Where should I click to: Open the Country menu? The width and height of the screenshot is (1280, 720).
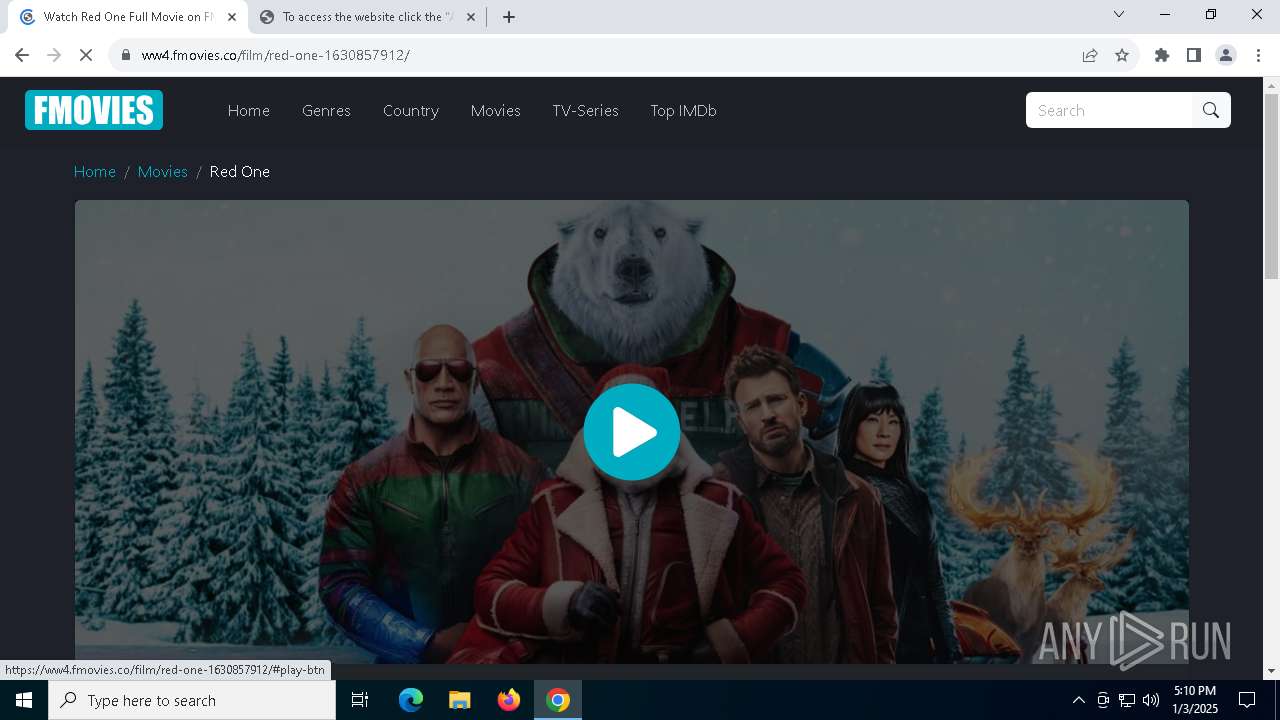tap(411, 111)
